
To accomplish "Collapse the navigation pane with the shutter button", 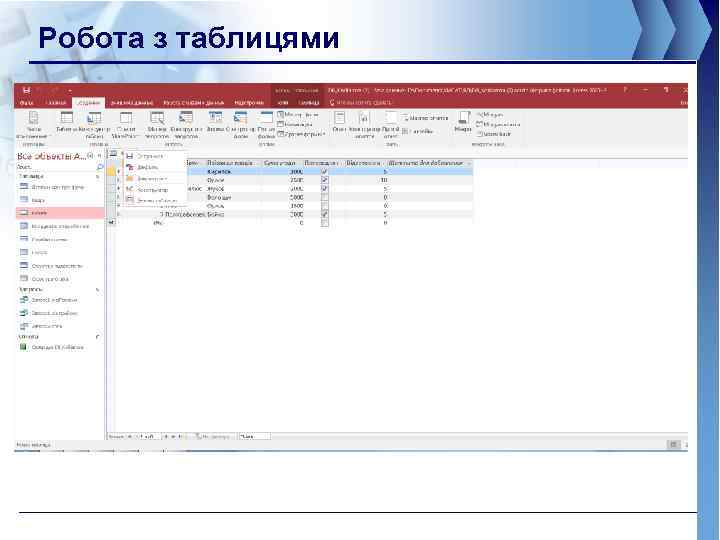I will (x=99, y=157).
